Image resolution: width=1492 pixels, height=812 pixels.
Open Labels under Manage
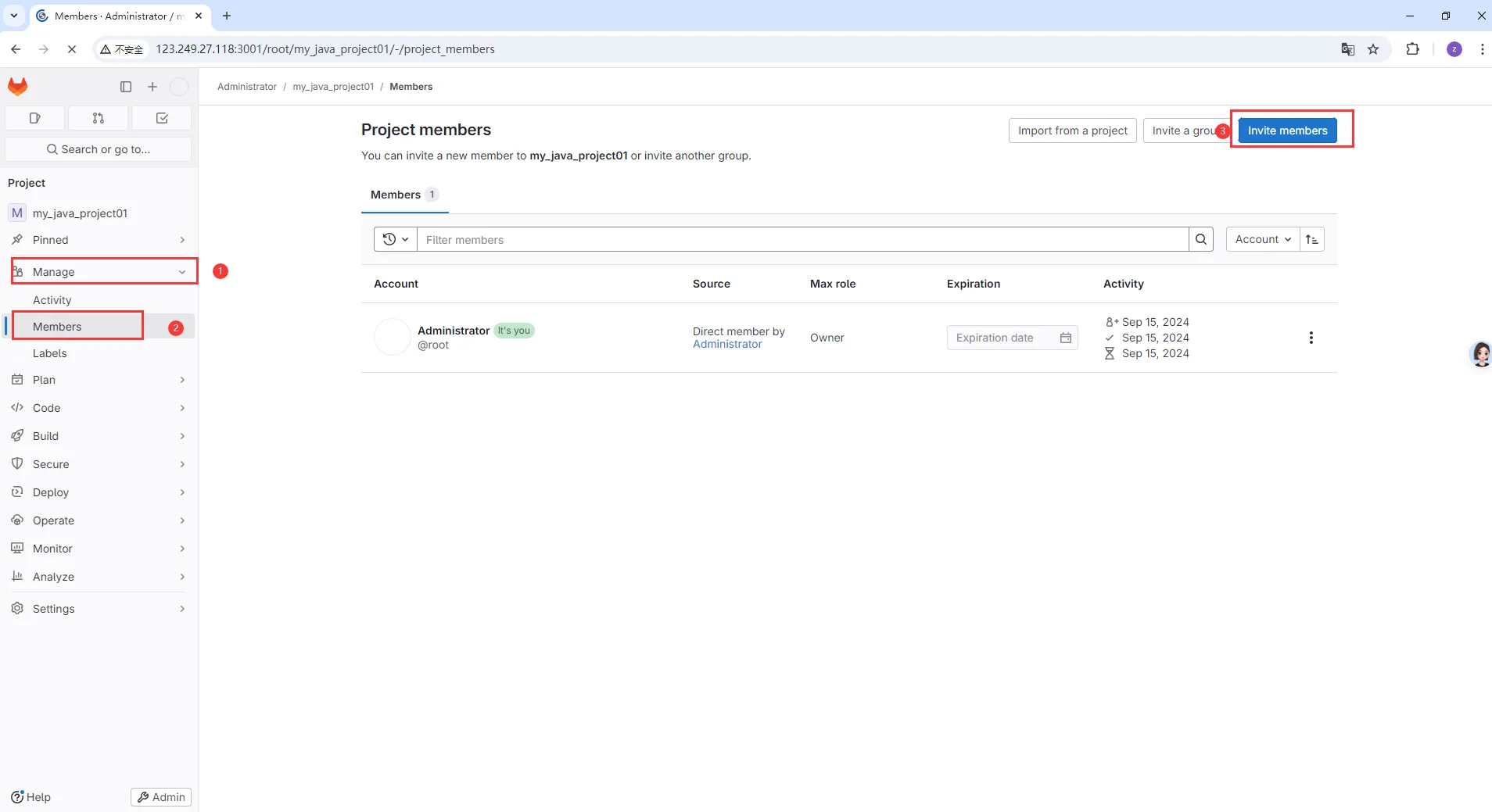tap(50, 353)
